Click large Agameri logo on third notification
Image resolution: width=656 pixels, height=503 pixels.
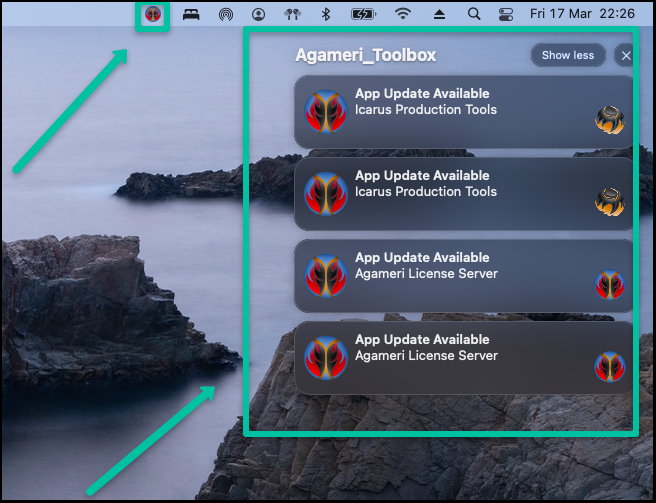(325, 276)
